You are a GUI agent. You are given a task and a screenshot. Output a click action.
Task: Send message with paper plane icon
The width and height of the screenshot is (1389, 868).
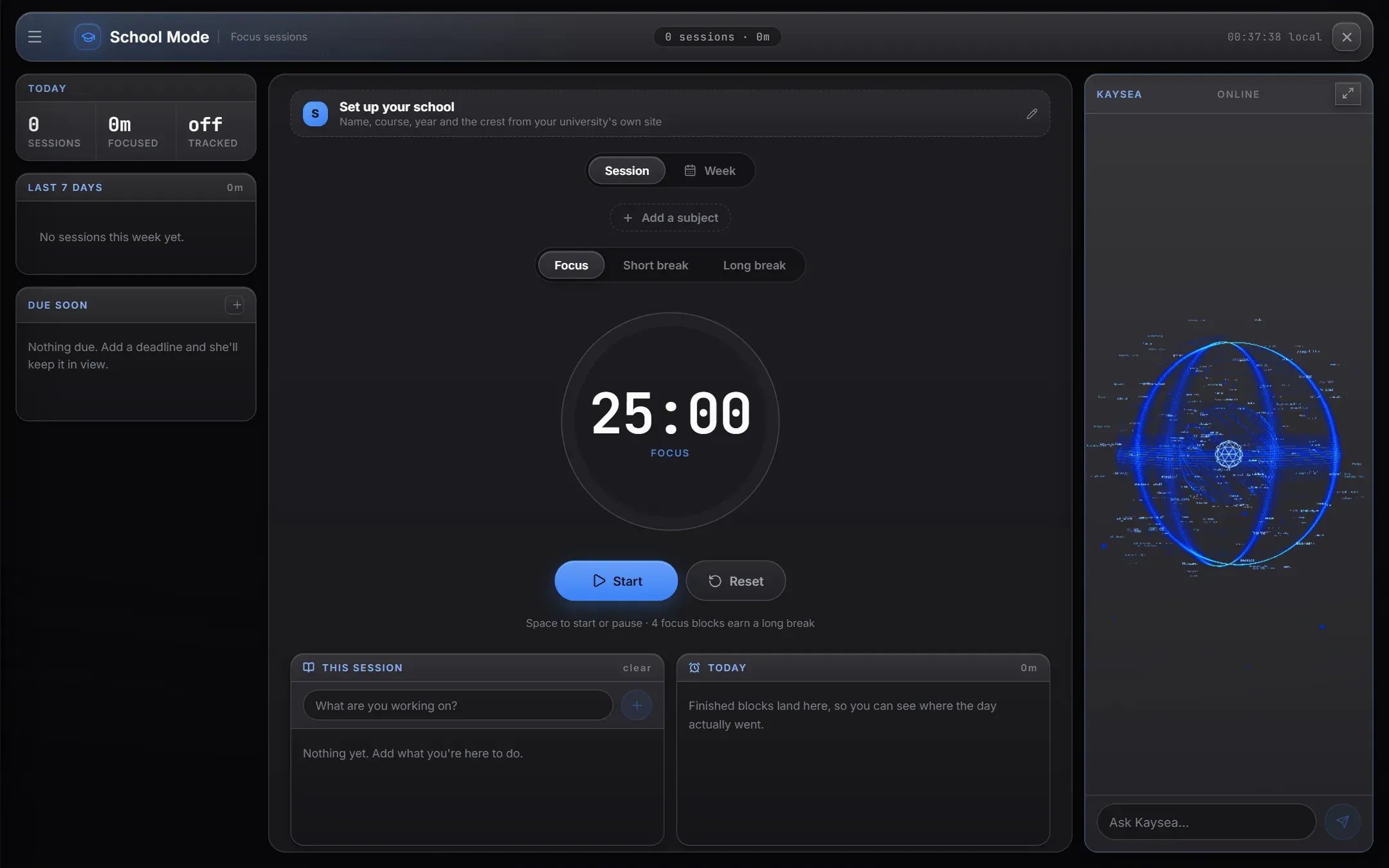click(x=1343, y=822)
